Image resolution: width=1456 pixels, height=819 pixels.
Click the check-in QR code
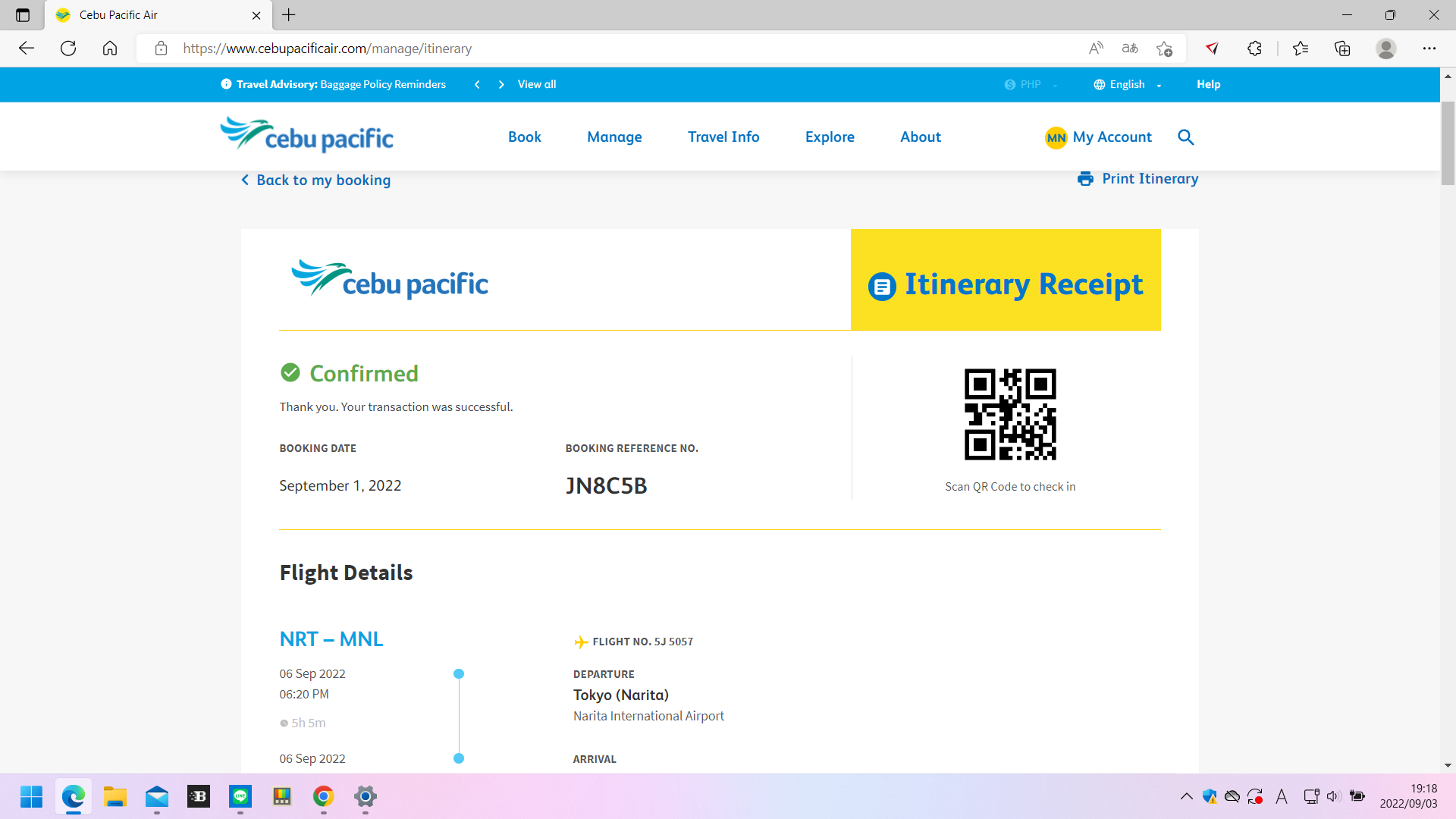[1010, 414]
